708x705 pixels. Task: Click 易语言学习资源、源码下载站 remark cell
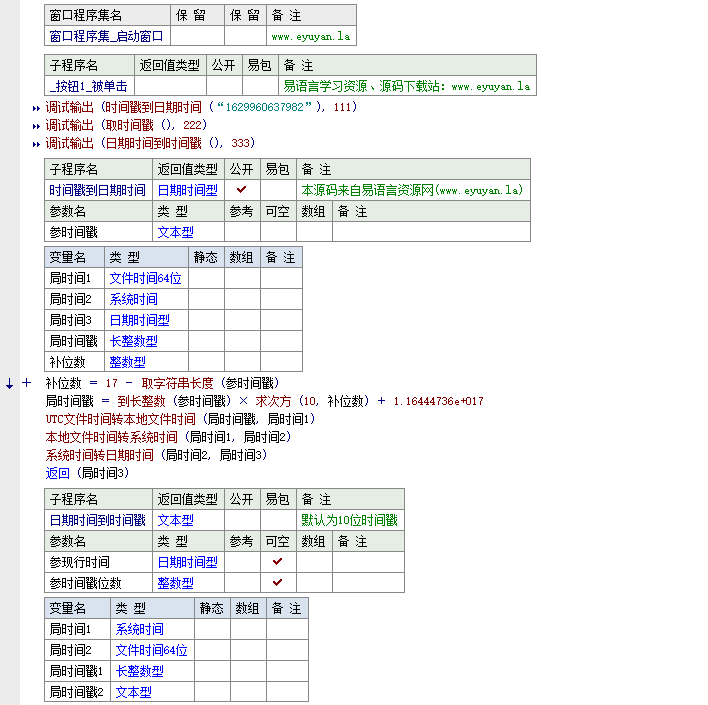[x=407, y=86]
